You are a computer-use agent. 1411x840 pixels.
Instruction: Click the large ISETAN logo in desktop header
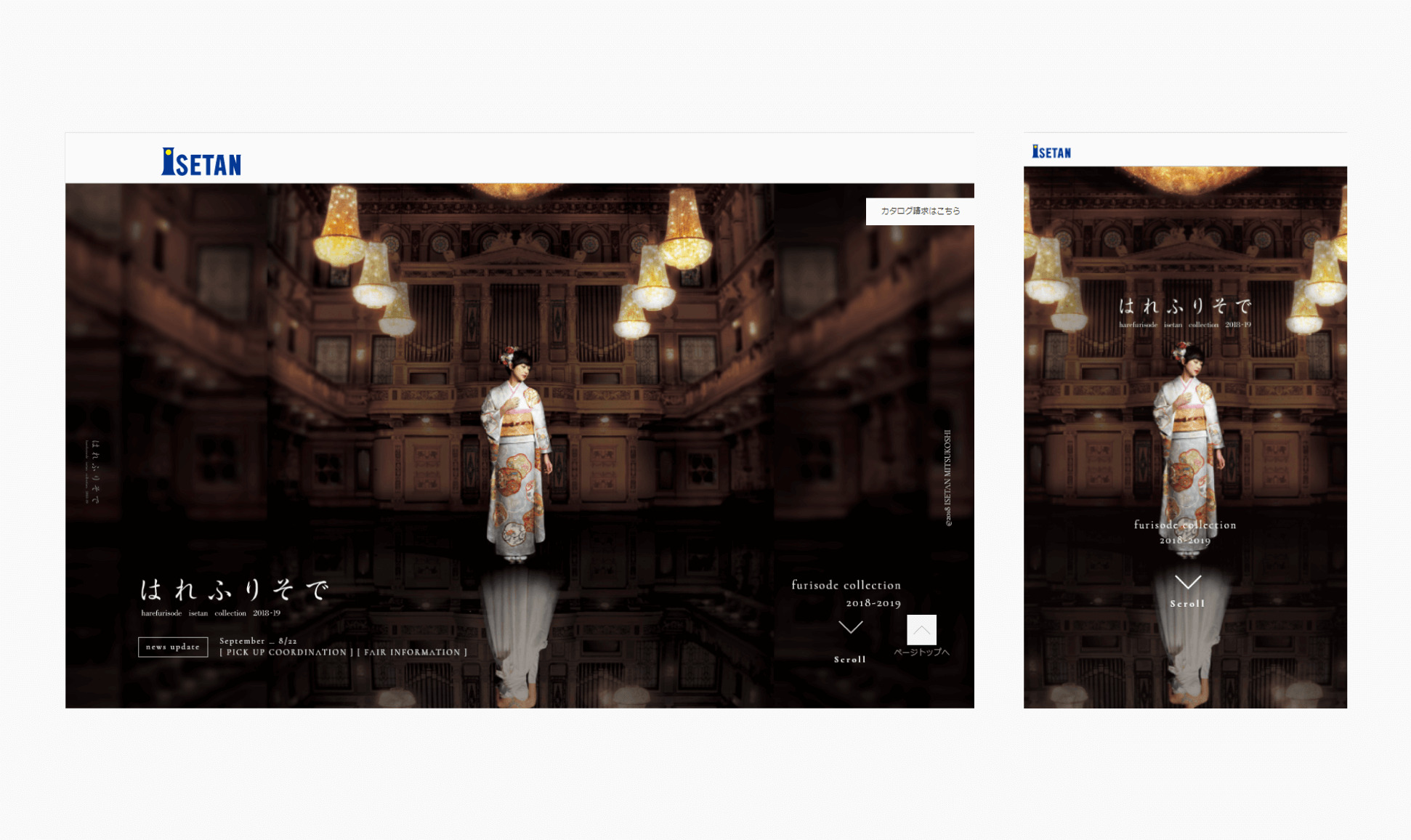tap(201, 162)
